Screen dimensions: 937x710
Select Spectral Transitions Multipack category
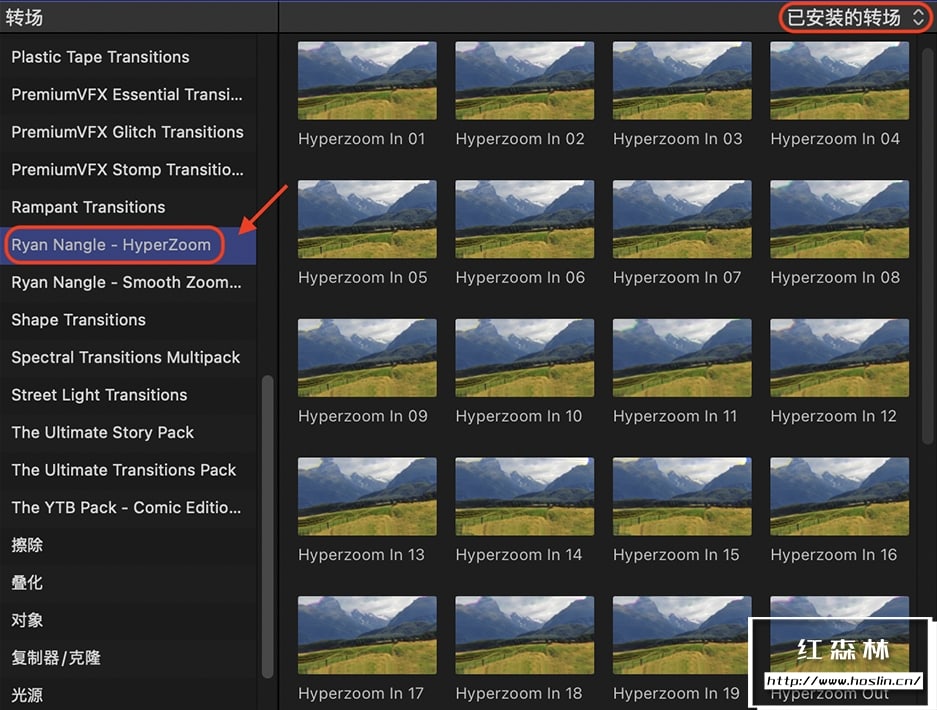pyautogui.click(x=128, y=357)
